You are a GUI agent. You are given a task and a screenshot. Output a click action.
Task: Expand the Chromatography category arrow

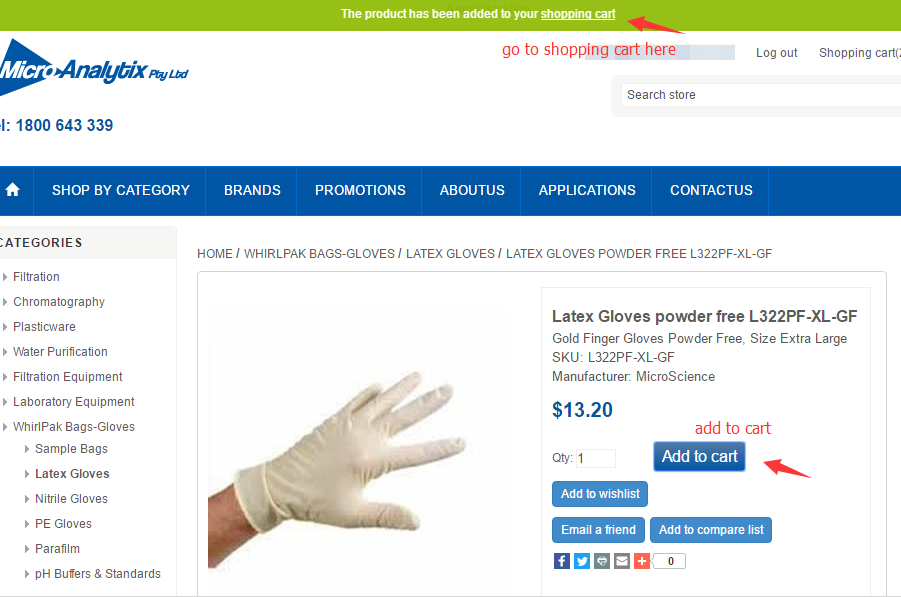5,302
